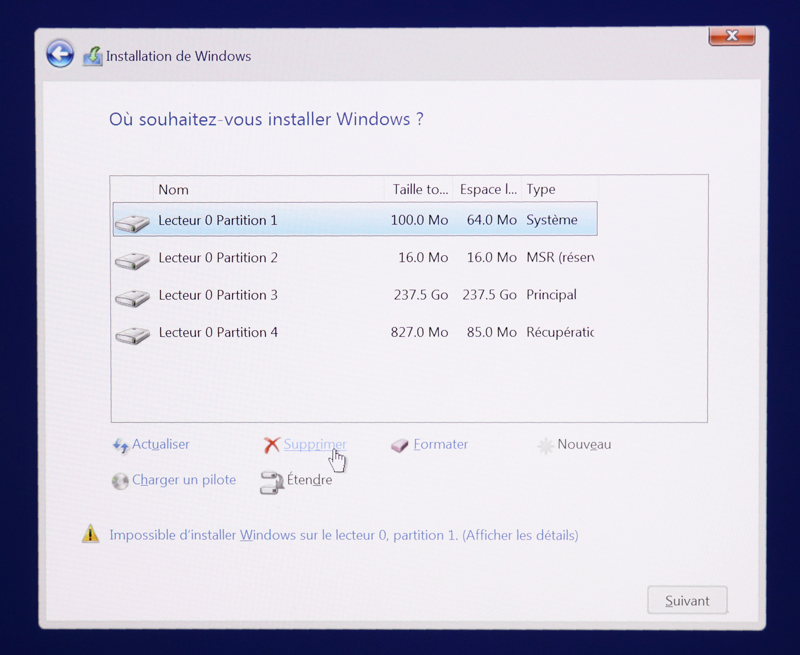Sort by the Taille totale column header
Screen dimensions: 800x655
click(418, 190)
